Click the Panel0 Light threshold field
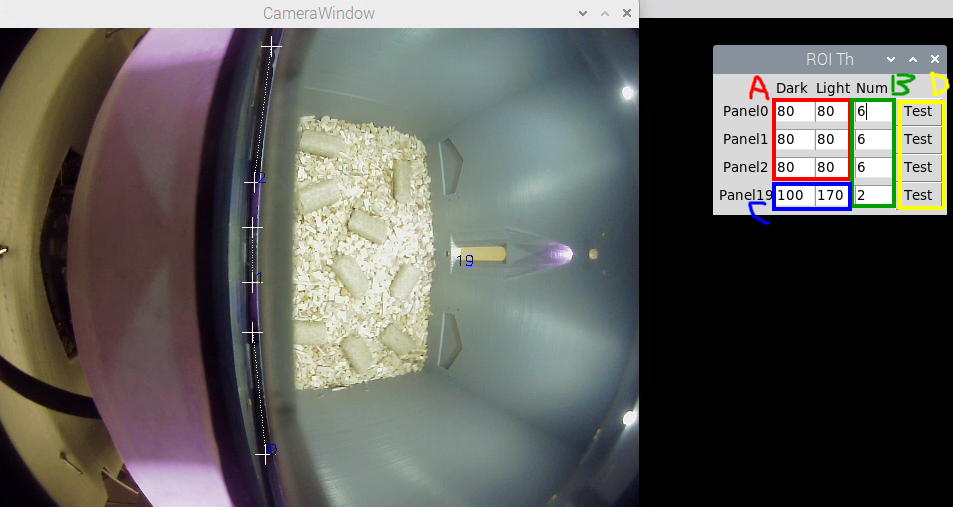 tap(831, 112)
